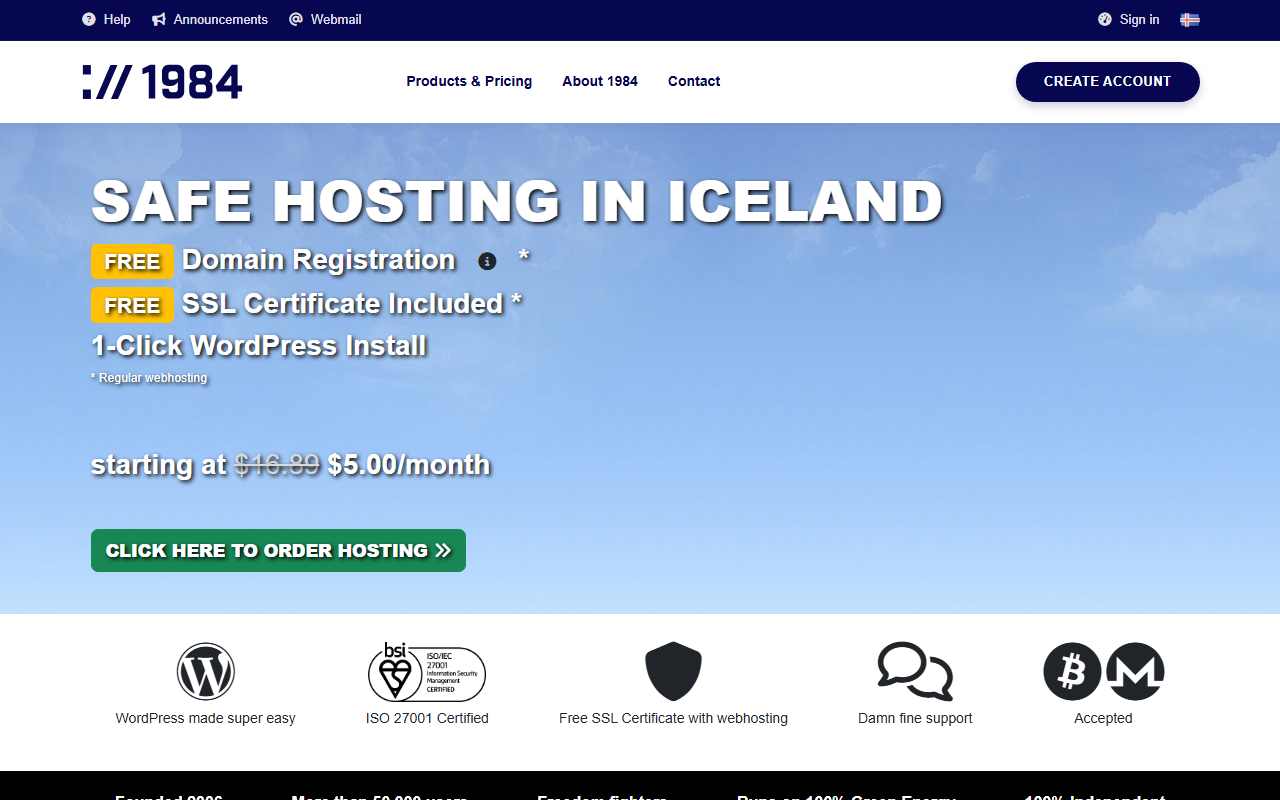Click the 1984 logo
The image size is (1280, 800).
click(162, 82)
